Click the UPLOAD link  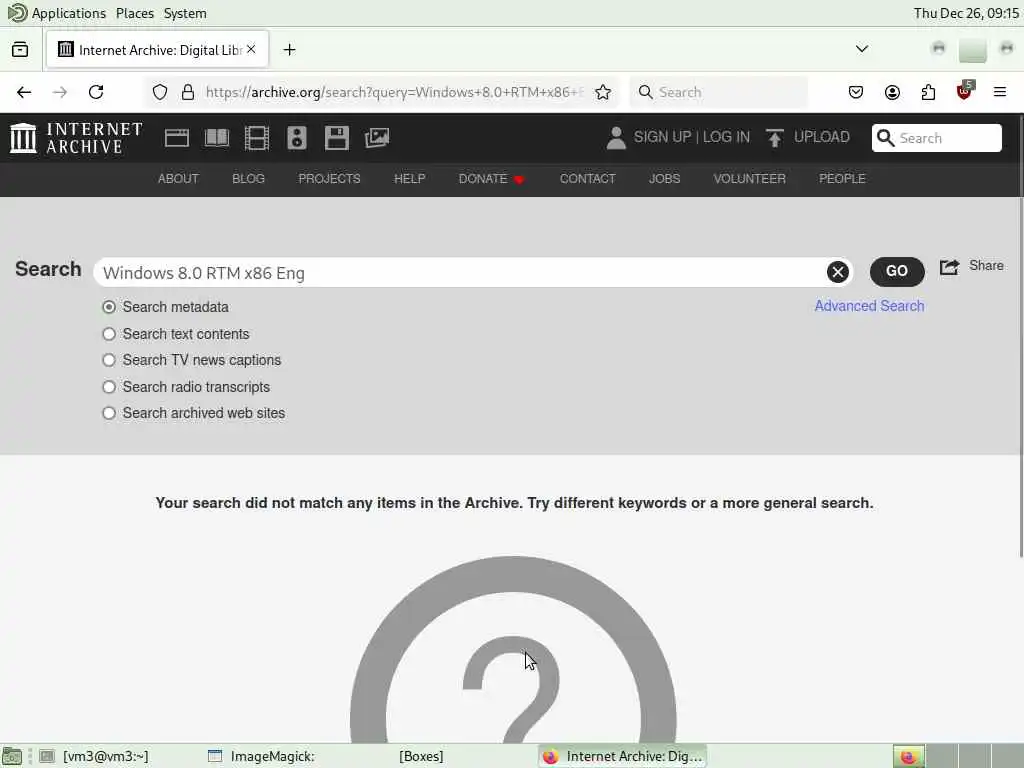(x=822, y=136)
